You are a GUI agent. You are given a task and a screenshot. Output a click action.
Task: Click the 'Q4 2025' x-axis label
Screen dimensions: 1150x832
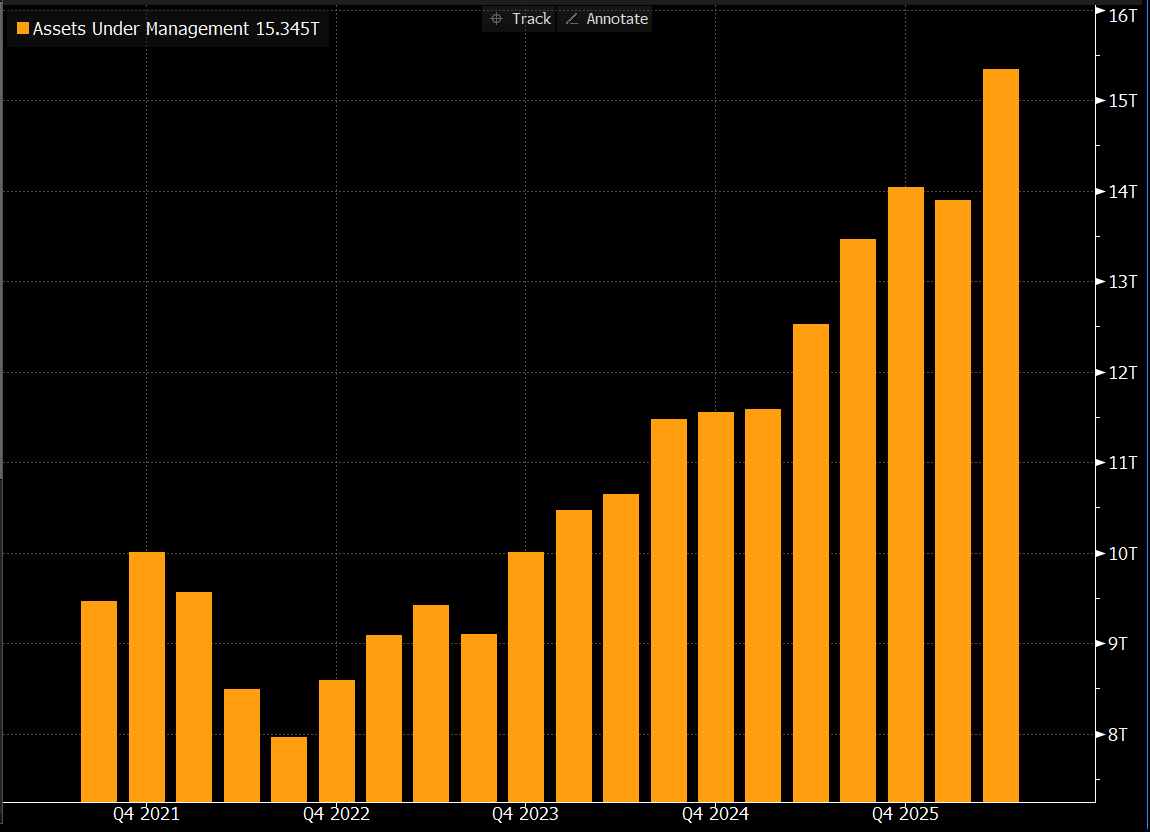point(905,814)
